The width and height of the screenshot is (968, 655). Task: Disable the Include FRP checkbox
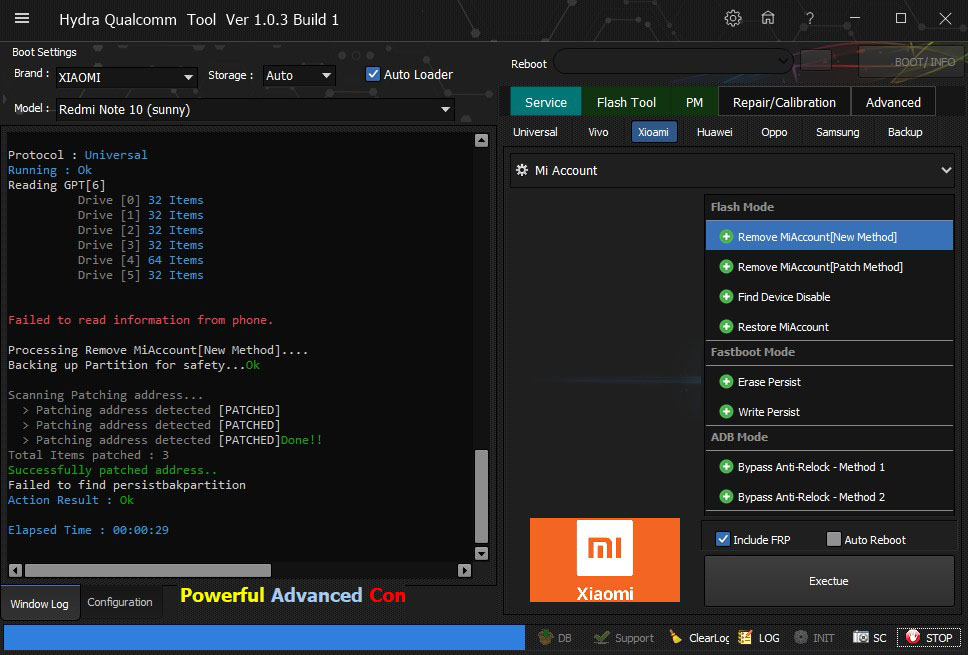723,540
